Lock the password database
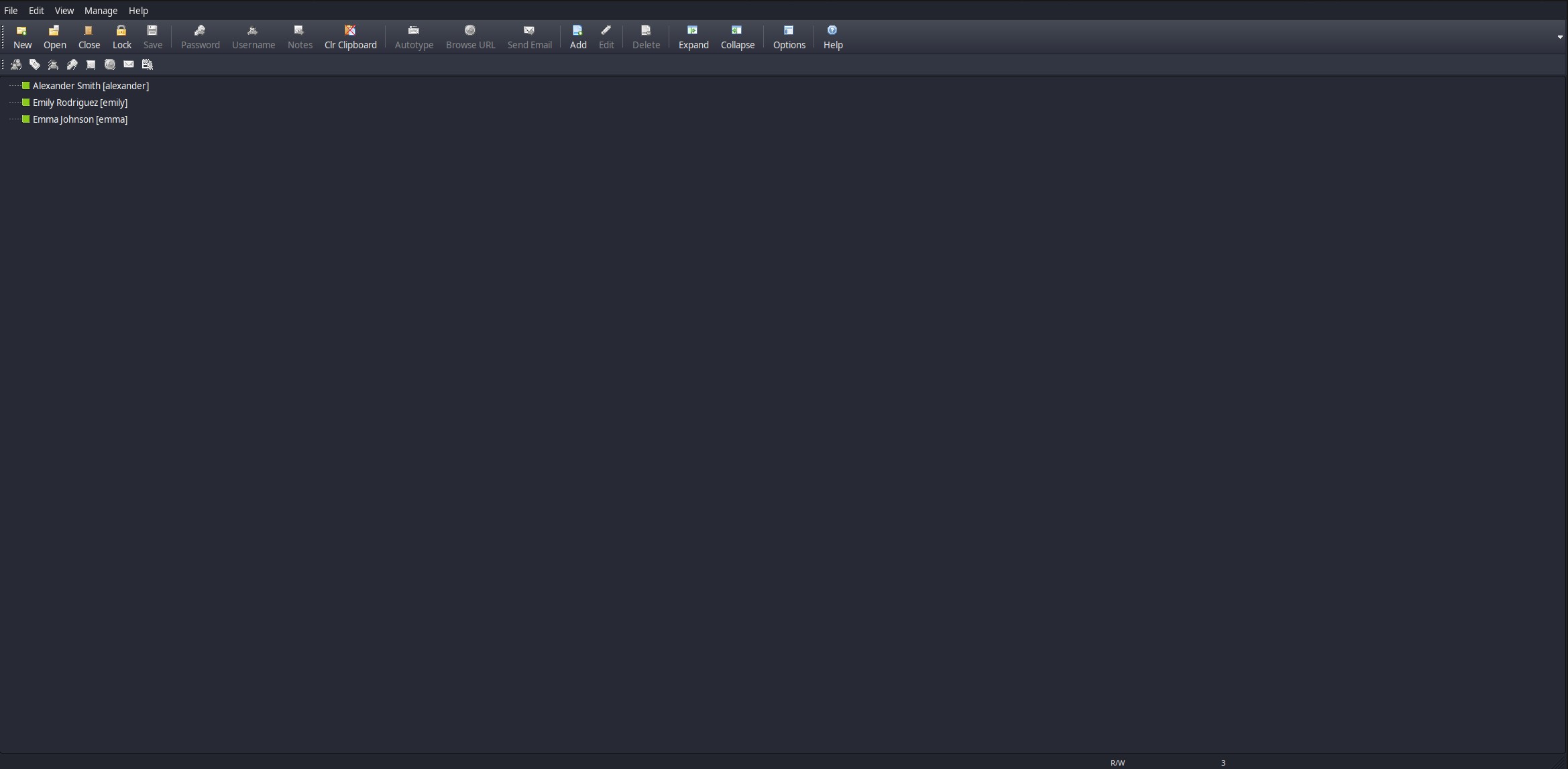 click(121, 36)
